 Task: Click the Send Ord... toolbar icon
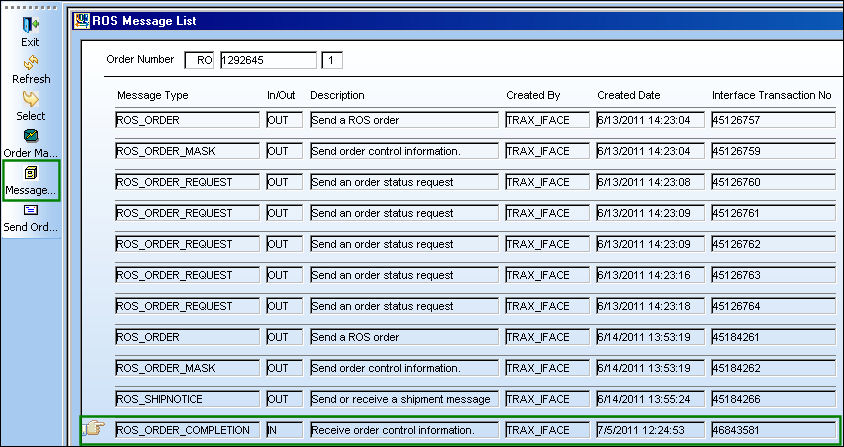click(31, 210)
